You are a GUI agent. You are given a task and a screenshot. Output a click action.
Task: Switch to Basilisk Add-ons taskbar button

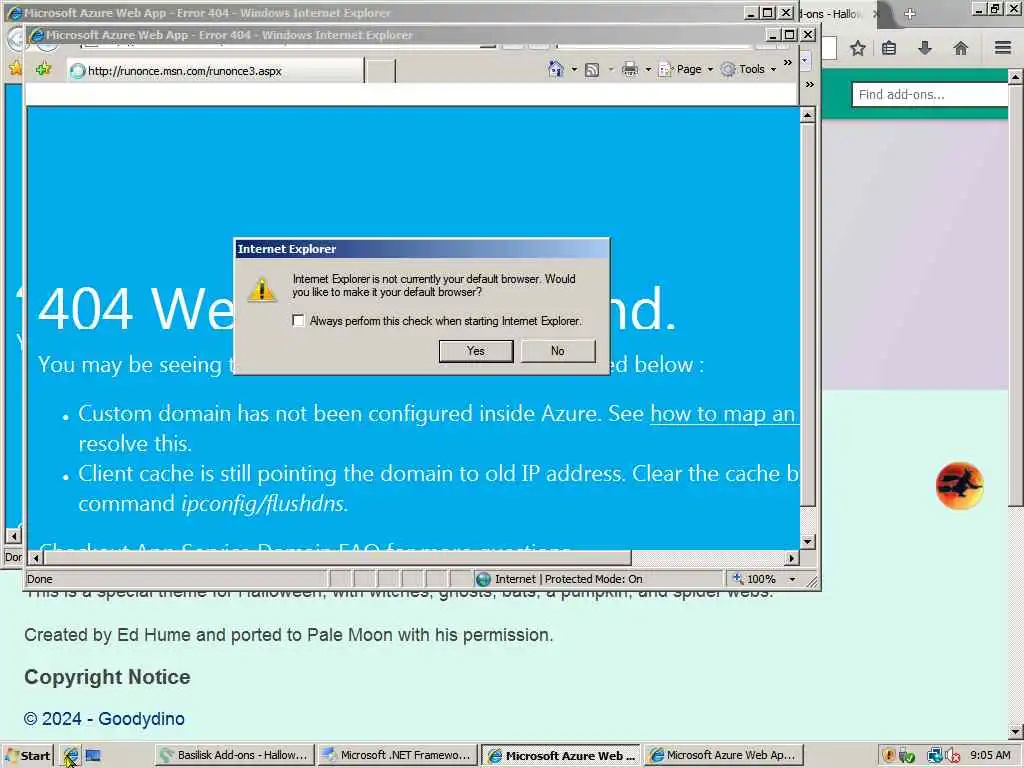tap(235, 755)
